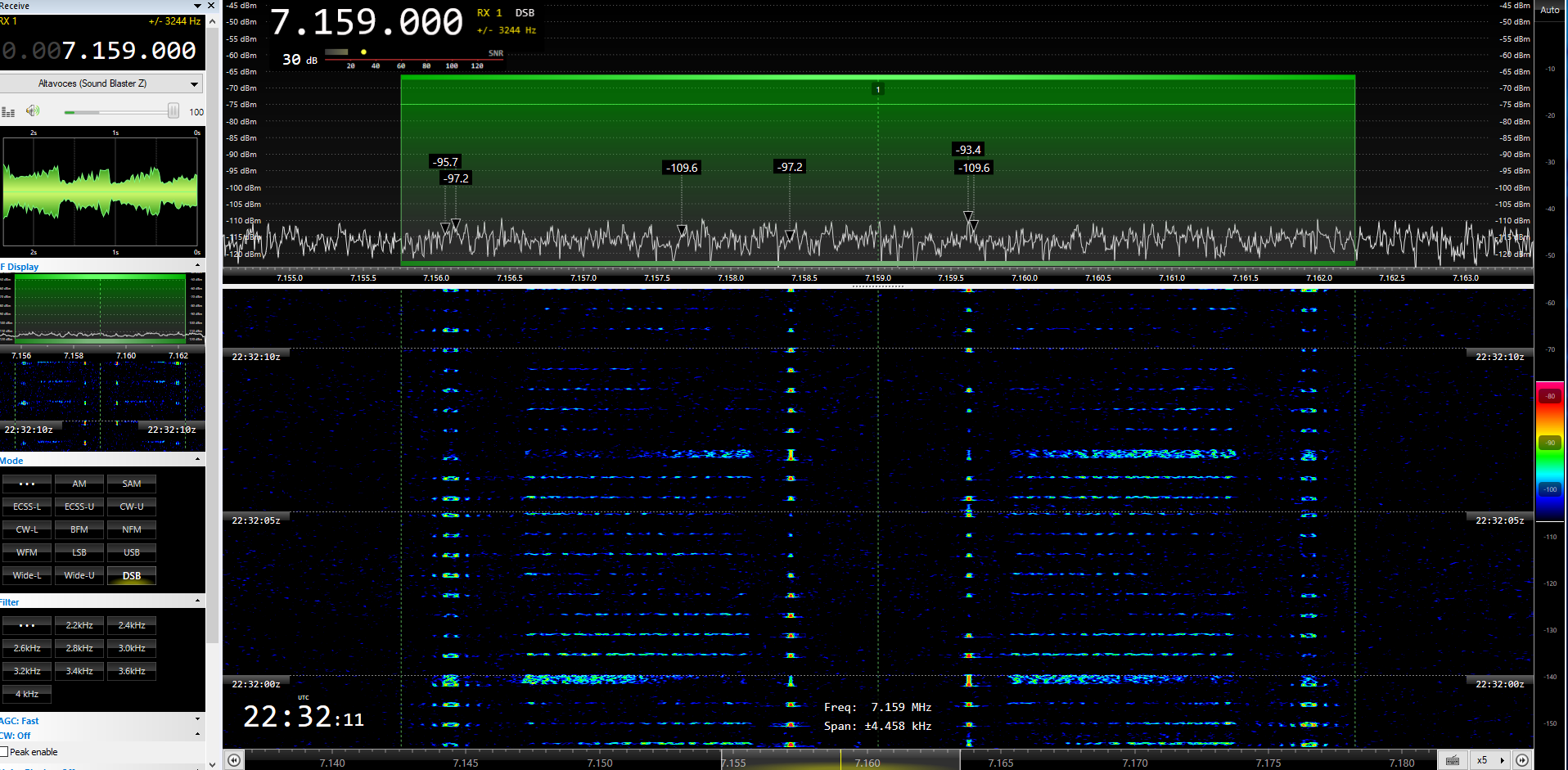Switch mode to USB
This screenshot has width=1568, height=770.
pyautogui.click(x=132, y=552)
